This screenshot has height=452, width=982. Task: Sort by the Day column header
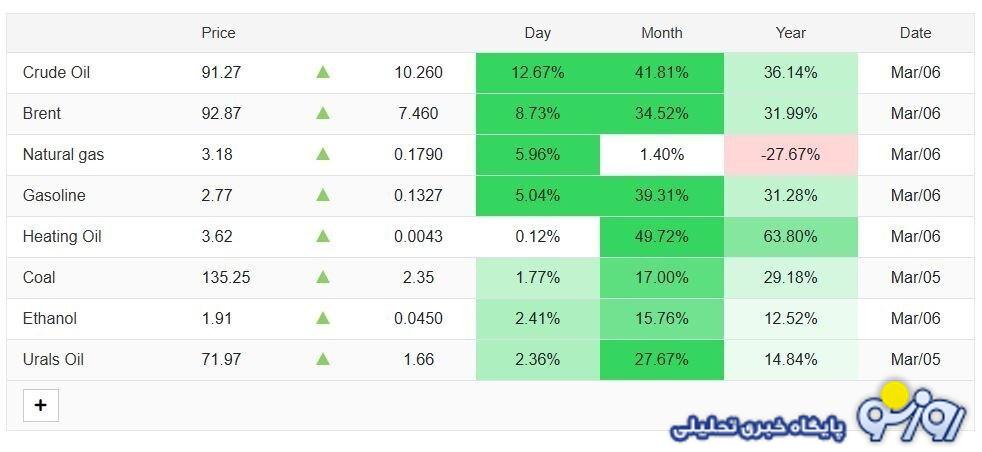coord(537,33)
